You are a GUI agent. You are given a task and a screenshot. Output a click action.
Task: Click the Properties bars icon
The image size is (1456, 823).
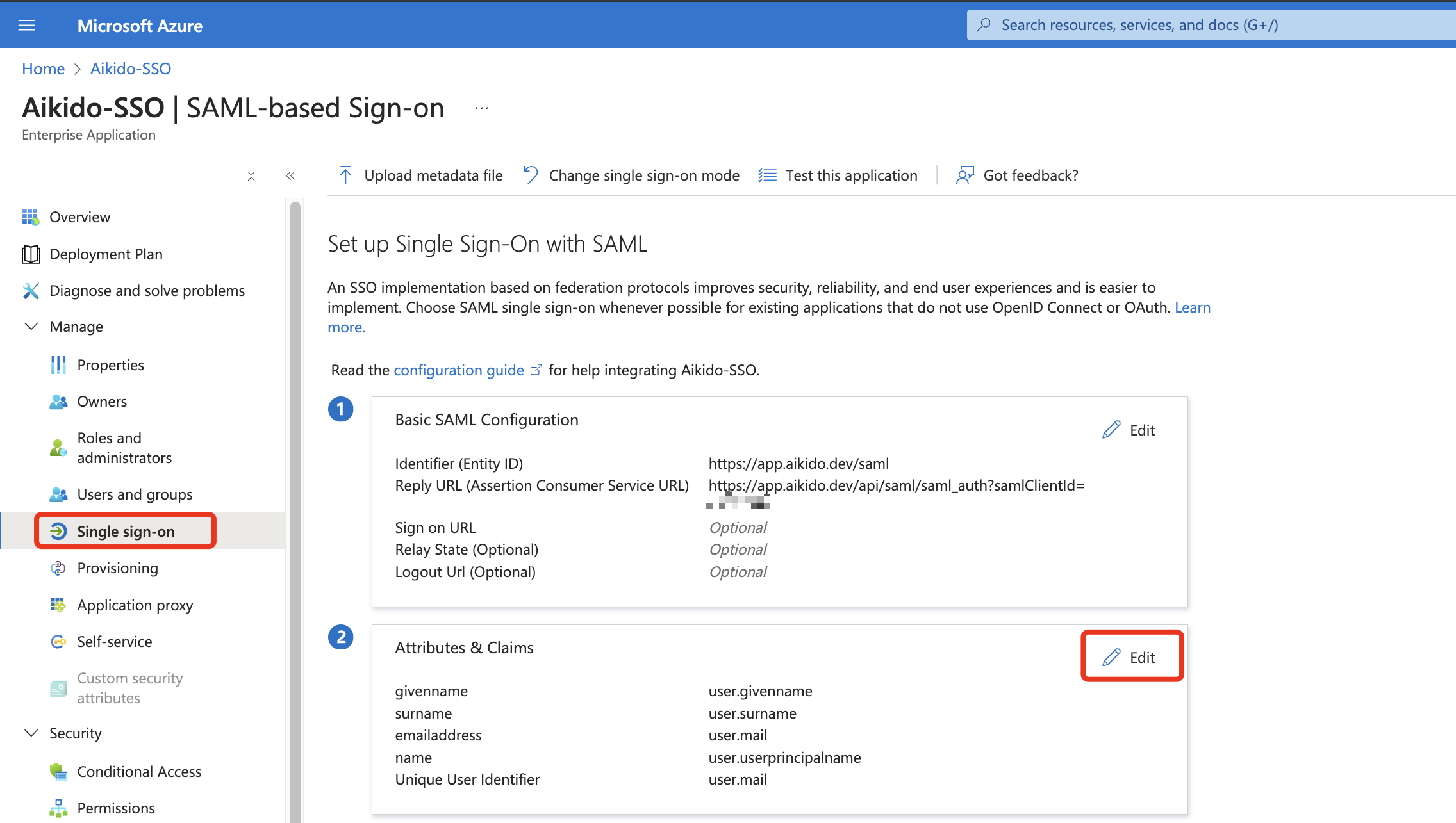click(x=58, y=365)
